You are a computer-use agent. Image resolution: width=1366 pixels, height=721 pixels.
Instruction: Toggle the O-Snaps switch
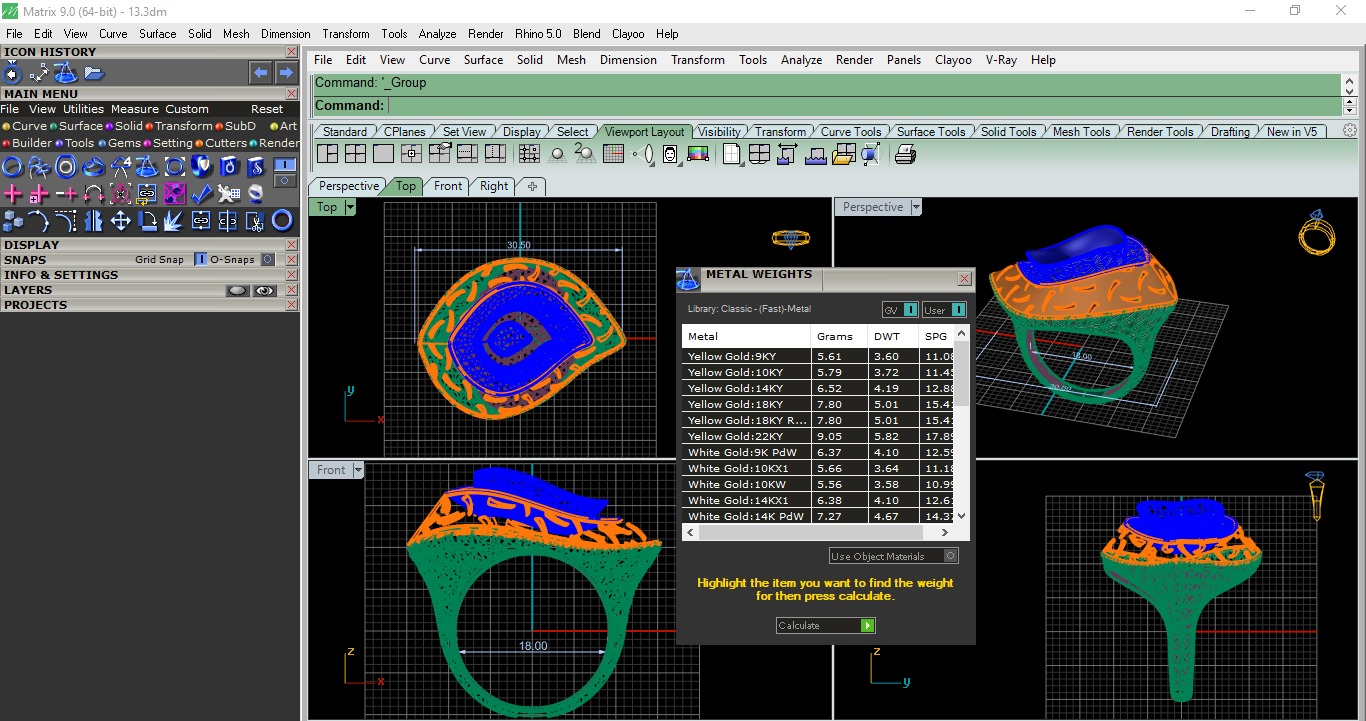268,259
